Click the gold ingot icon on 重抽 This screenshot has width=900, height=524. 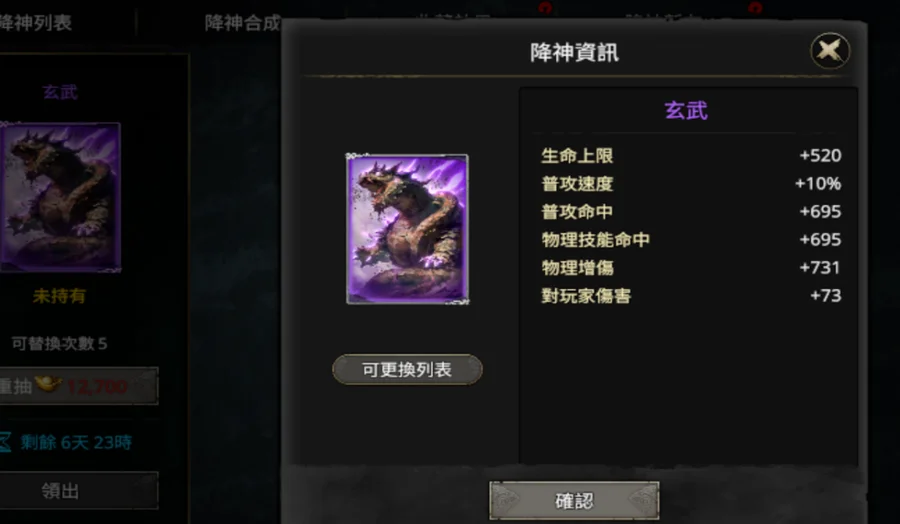tap(48, 384)
